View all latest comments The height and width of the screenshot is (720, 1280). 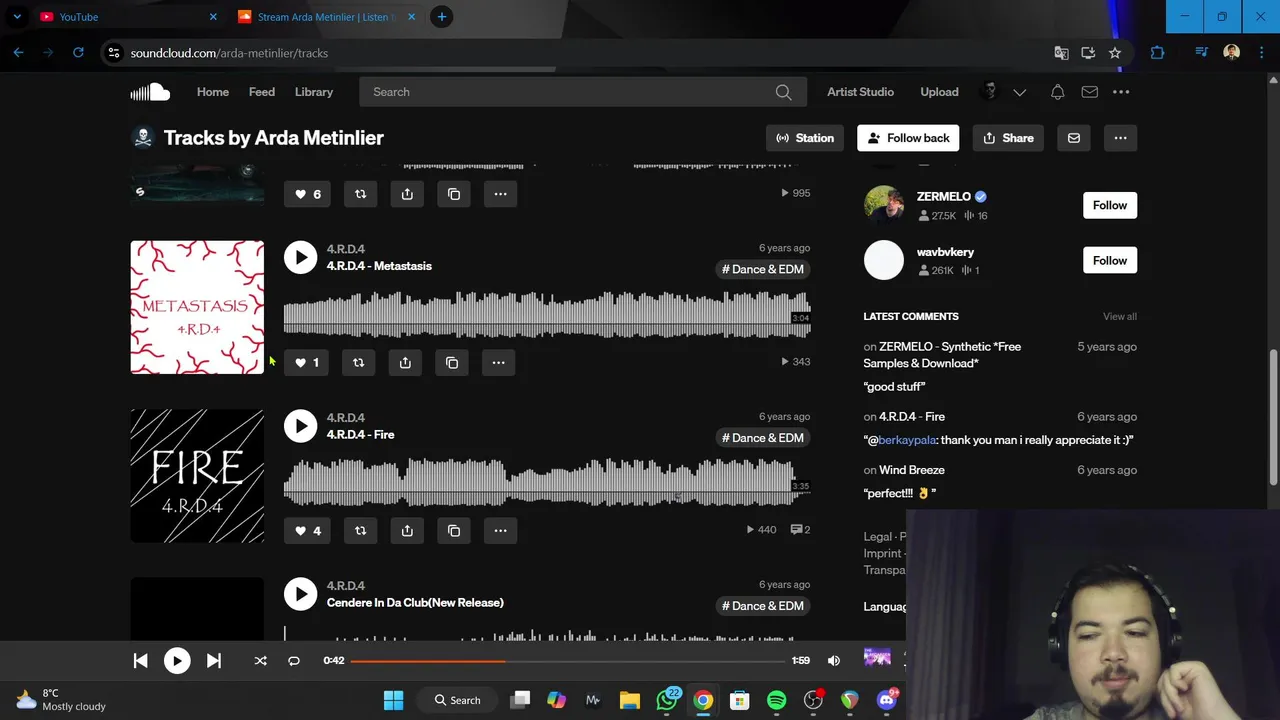(1119, 316)
